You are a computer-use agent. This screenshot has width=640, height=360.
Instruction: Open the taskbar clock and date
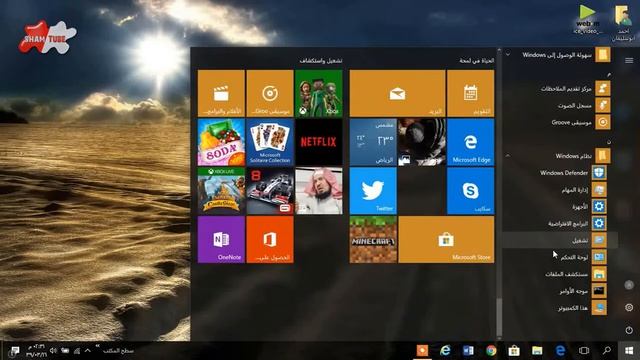point(36,351)
